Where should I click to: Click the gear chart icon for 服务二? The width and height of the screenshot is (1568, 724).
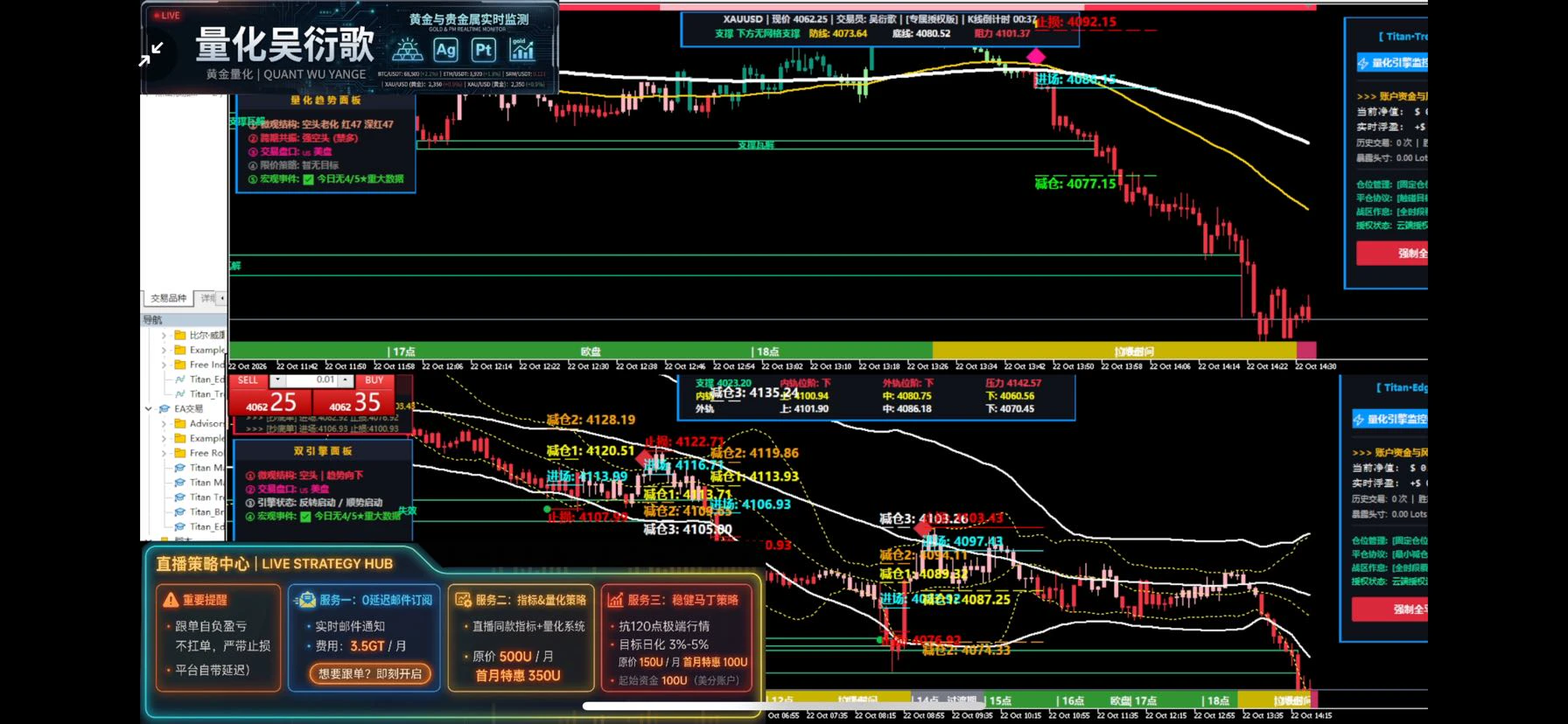click(x=464, y=600)
